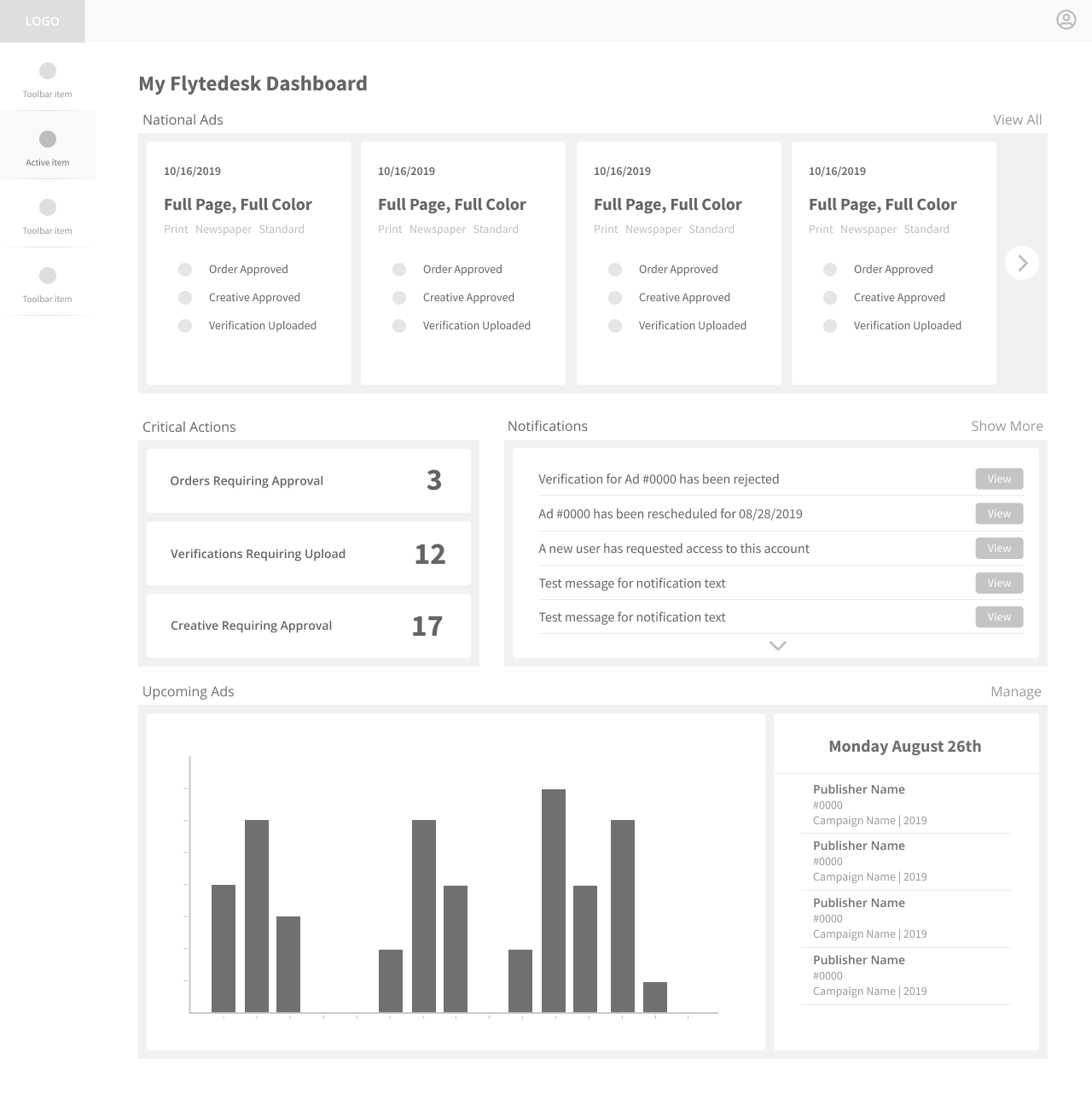This screenshot has width=1092, height=1105.
Task: Select the Monday August 26th heading
Action: click(x=905, y=746)
